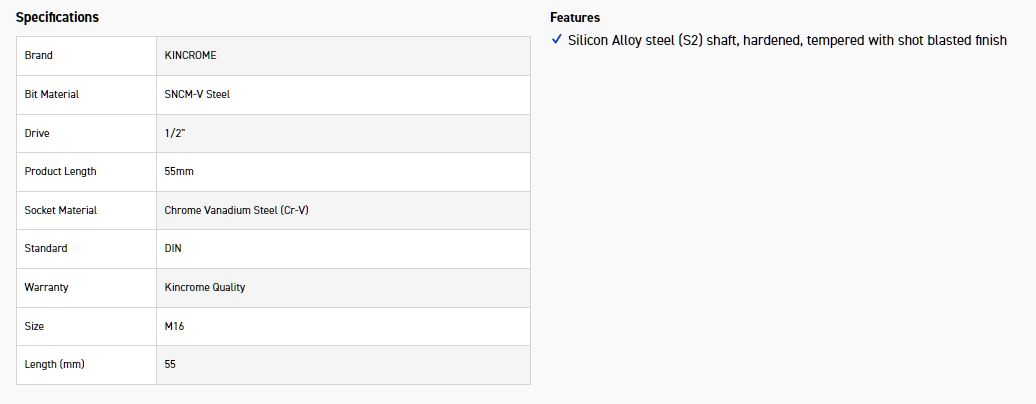This screenshot has width=1036, height=404.
Task: Select the Warranty row label
Action: [x=46, y=287]
